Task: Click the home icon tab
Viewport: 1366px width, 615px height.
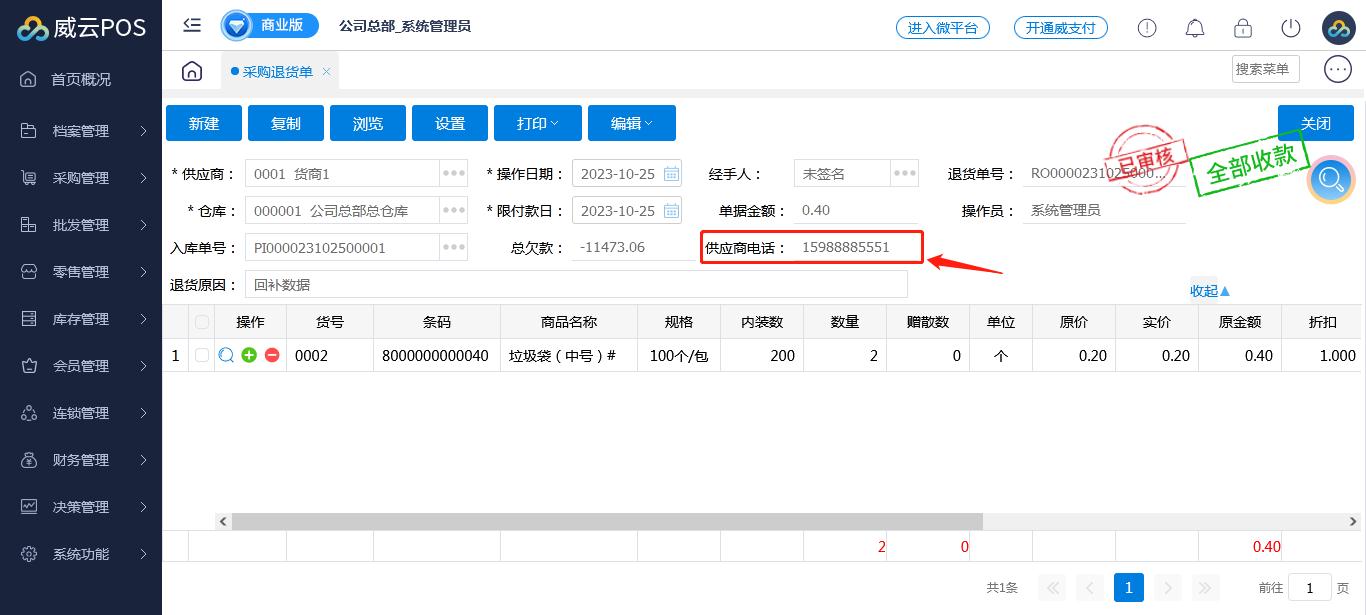Action: point(192,71)
